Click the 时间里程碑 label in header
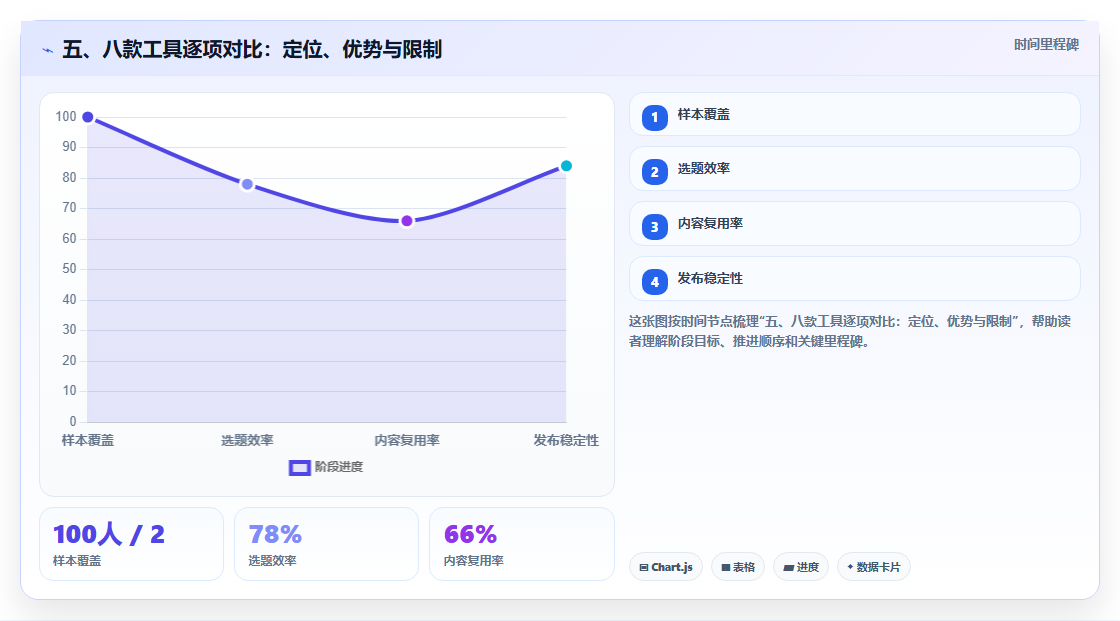This screenshot has width=1120, height=621. 1046,44
